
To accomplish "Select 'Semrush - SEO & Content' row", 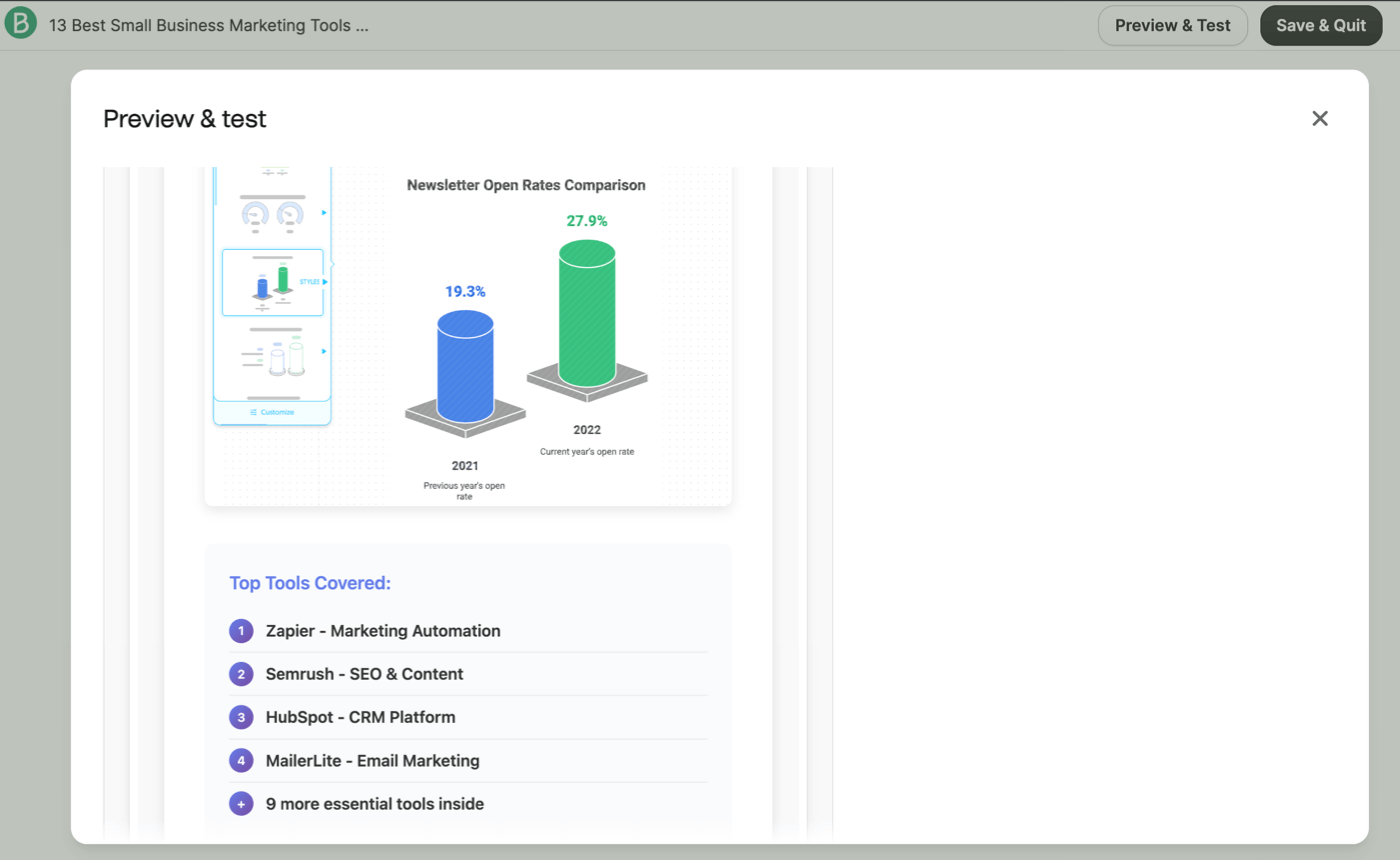I will click(x=468, y=674).
